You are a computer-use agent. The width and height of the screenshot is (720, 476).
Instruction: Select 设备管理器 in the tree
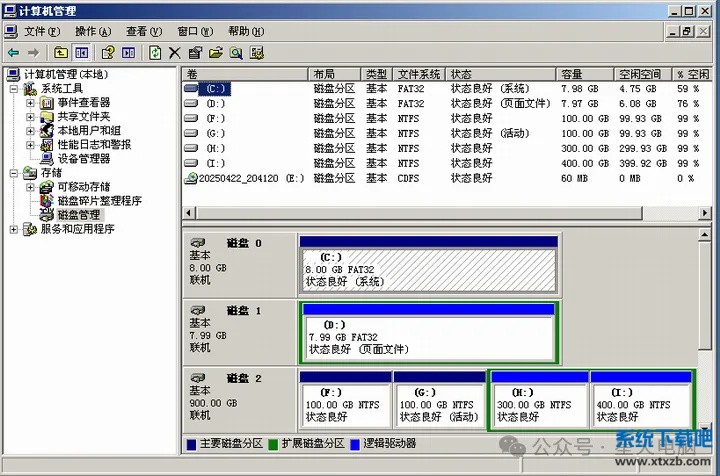pyautogui.click(x=83, y=158)
